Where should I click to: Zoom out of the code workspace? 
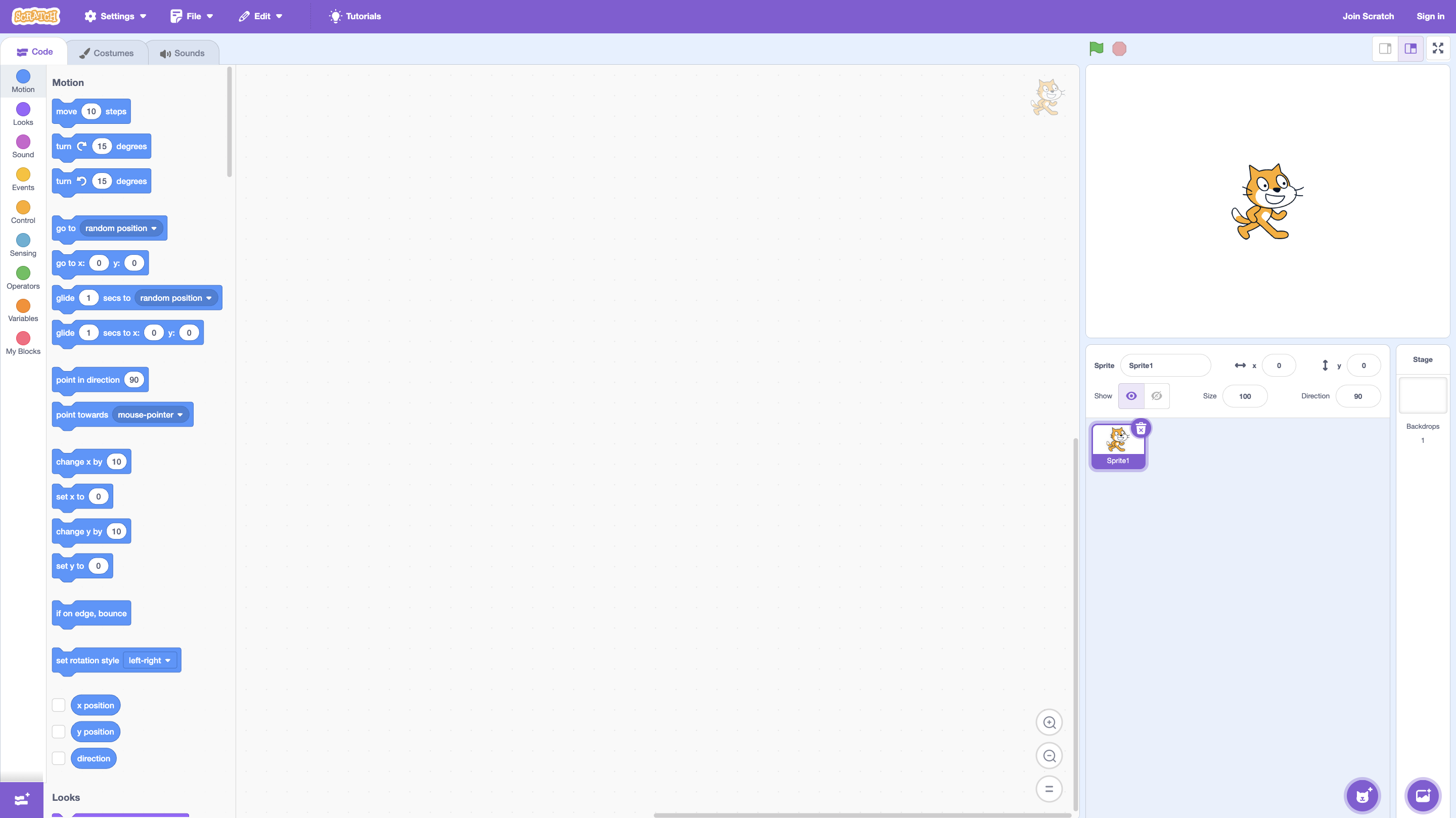point(1049,756)
